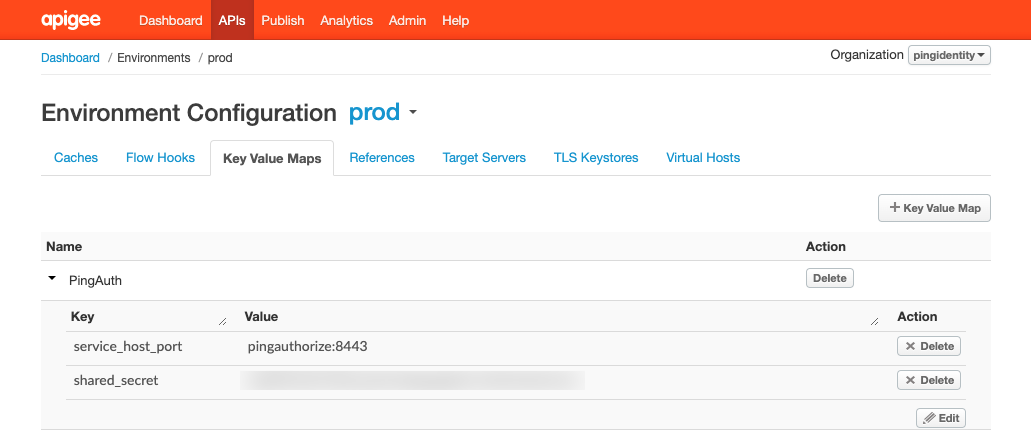Viewport: 1031px width, 433px height.
Task: Open the References tab
Action: tap(382, 158)
